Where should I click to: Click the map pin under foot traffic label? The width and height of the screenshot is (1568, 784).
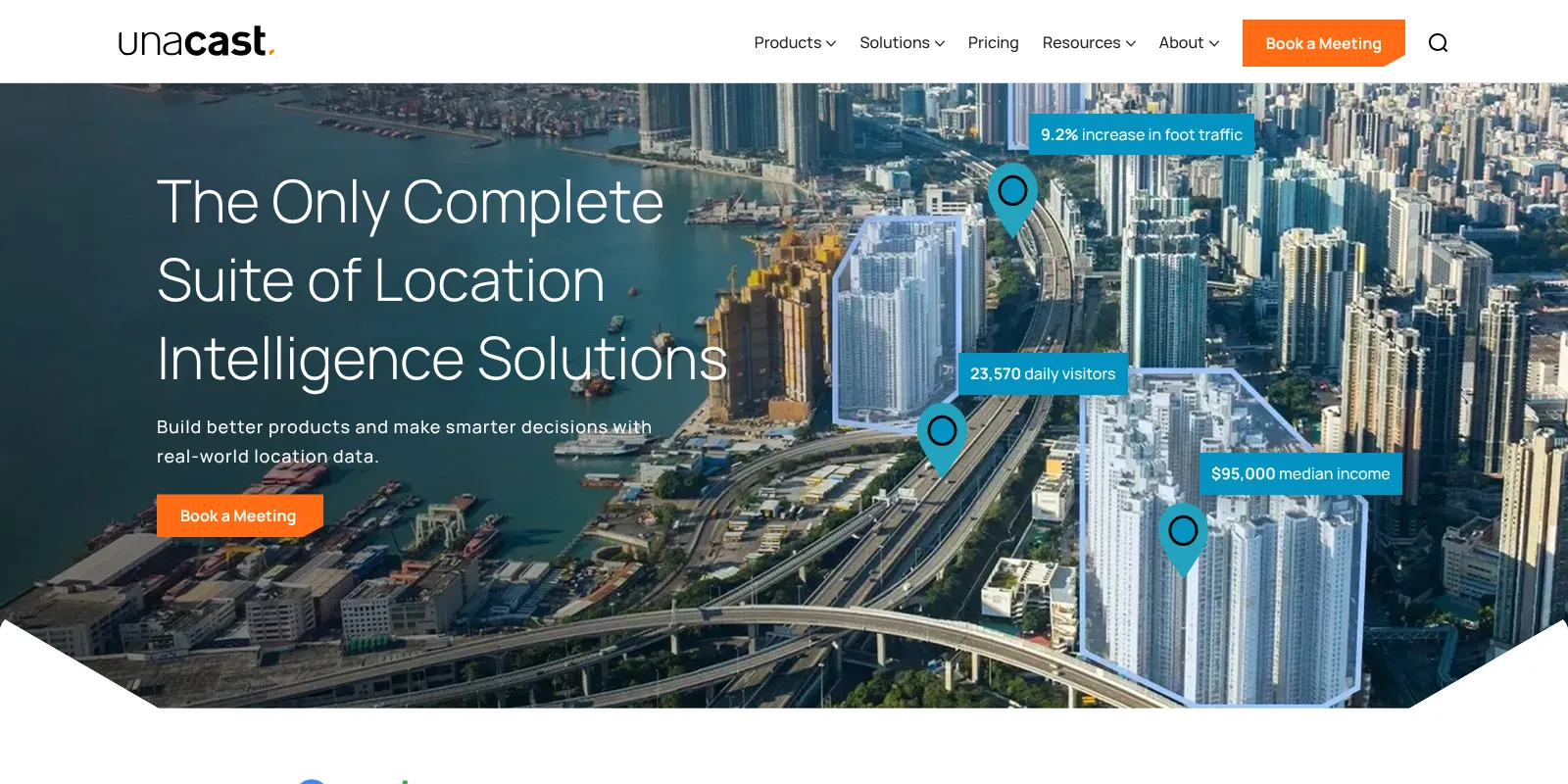click(x=1012, y=199)
